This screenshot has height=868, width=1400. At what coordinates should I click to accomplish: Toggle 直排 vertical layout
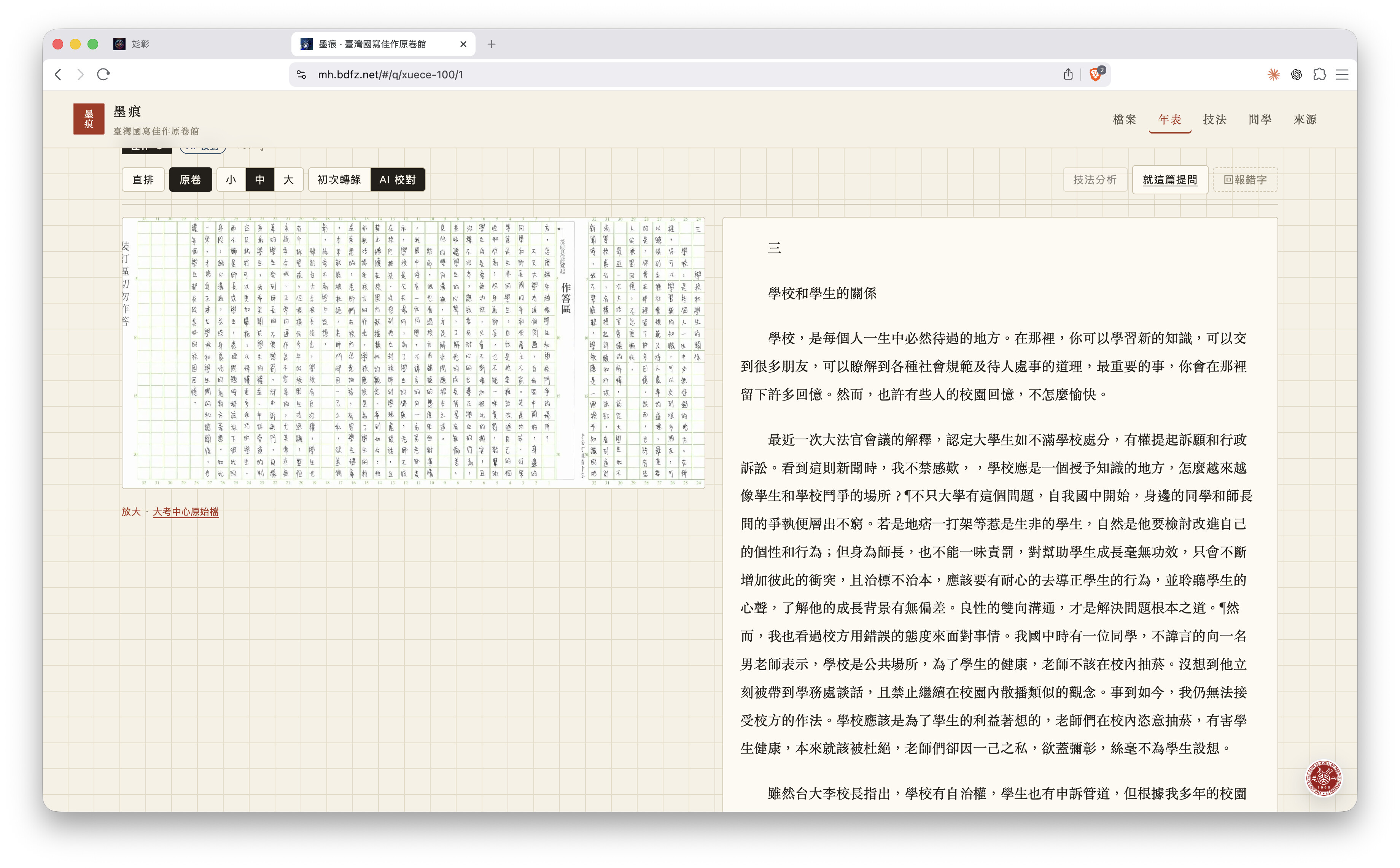143,180
